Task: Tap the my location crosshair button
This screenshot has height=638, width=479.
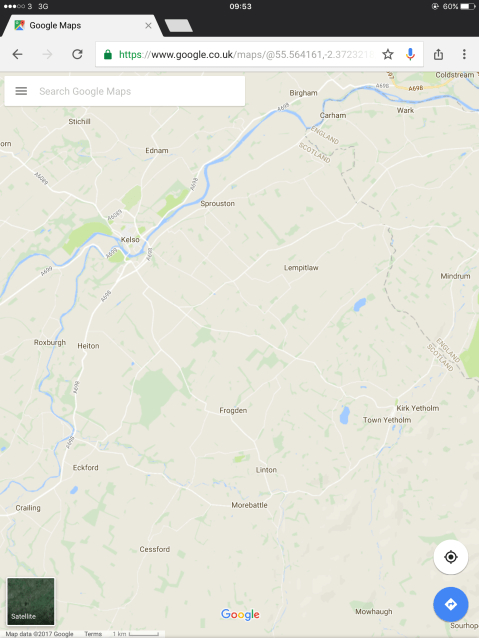Action: [451, 557]
